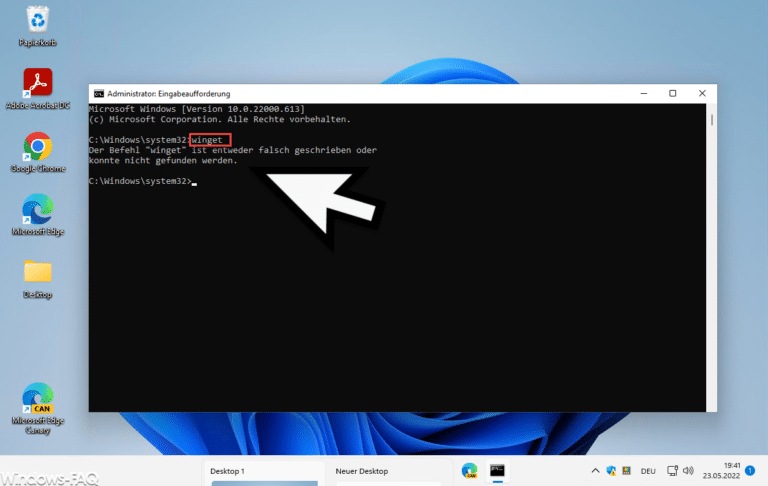The height and width of the screenshot is (486, 768).
Task: Launch Adobe Acrobat DC from desktop
Action: (37, 83)
